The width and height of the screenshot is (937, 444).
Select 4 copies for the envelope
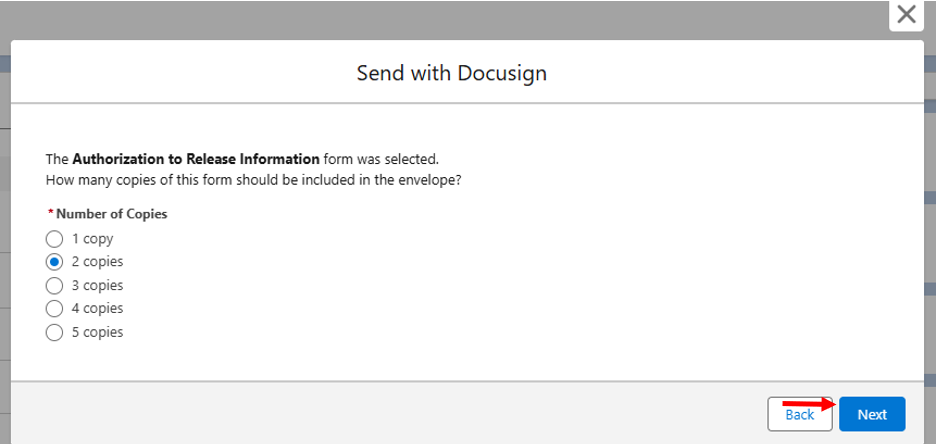54,308
